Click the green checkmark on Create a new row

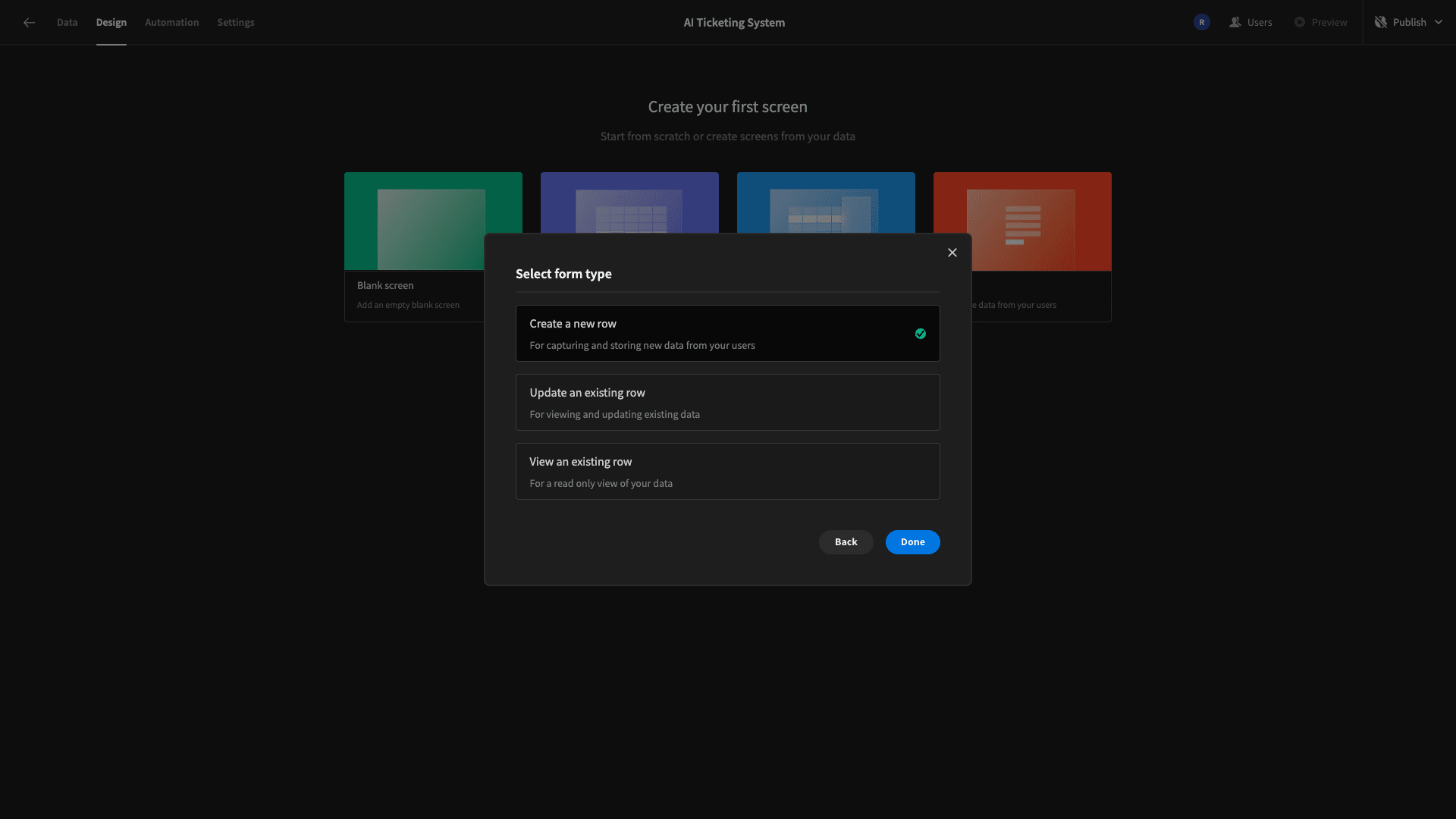coord(920,333)
